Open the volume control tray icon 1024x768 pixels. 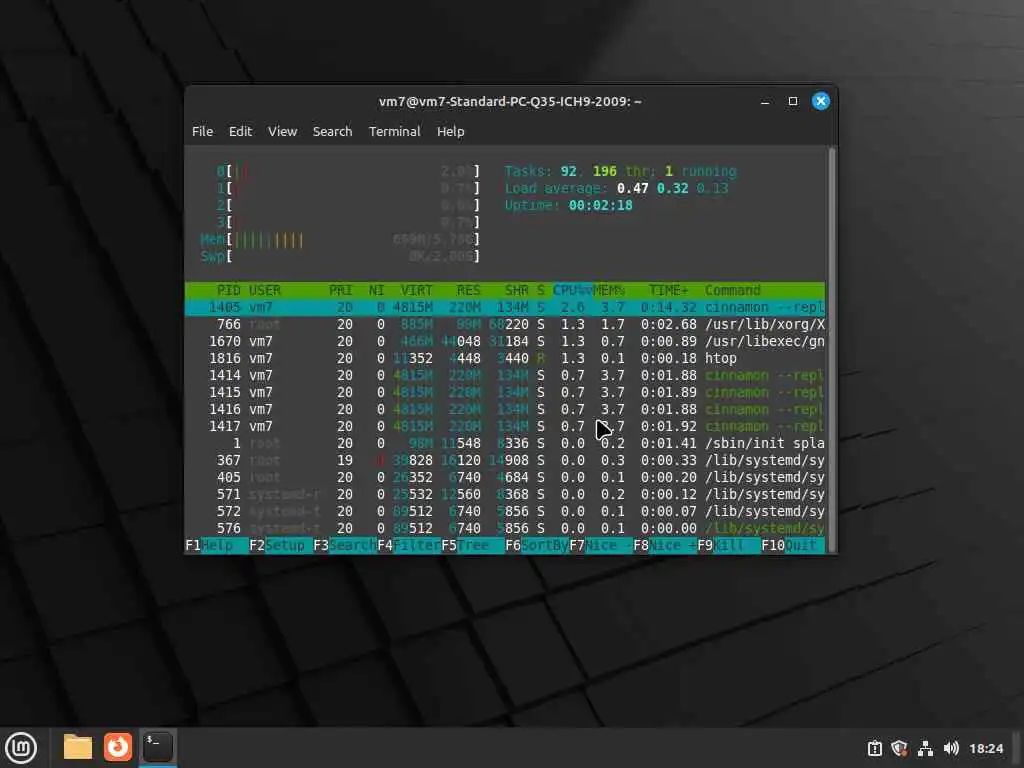pos(951,748)
